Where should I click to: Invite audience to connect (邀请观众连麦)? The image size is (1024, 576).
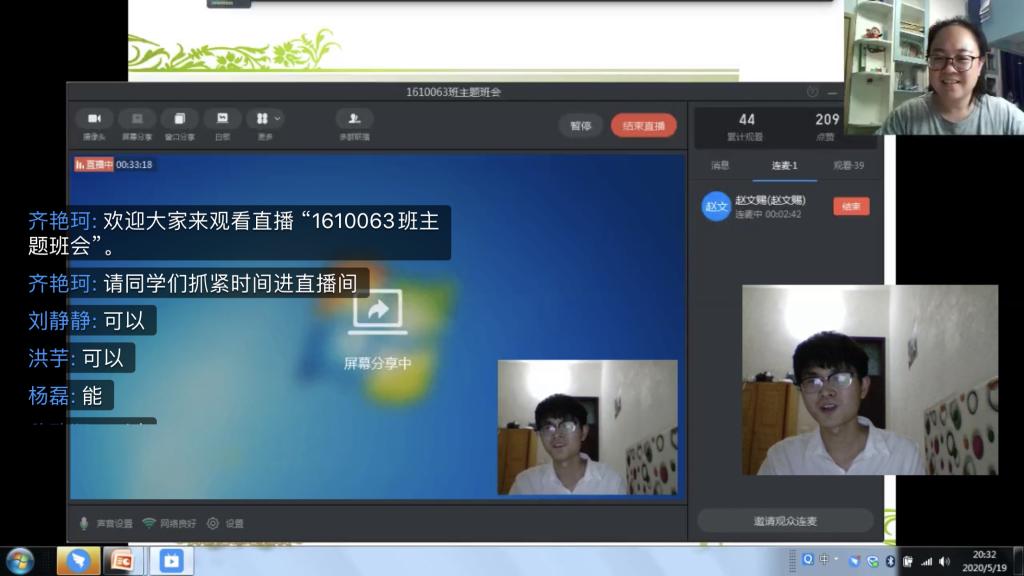(785, 521)
